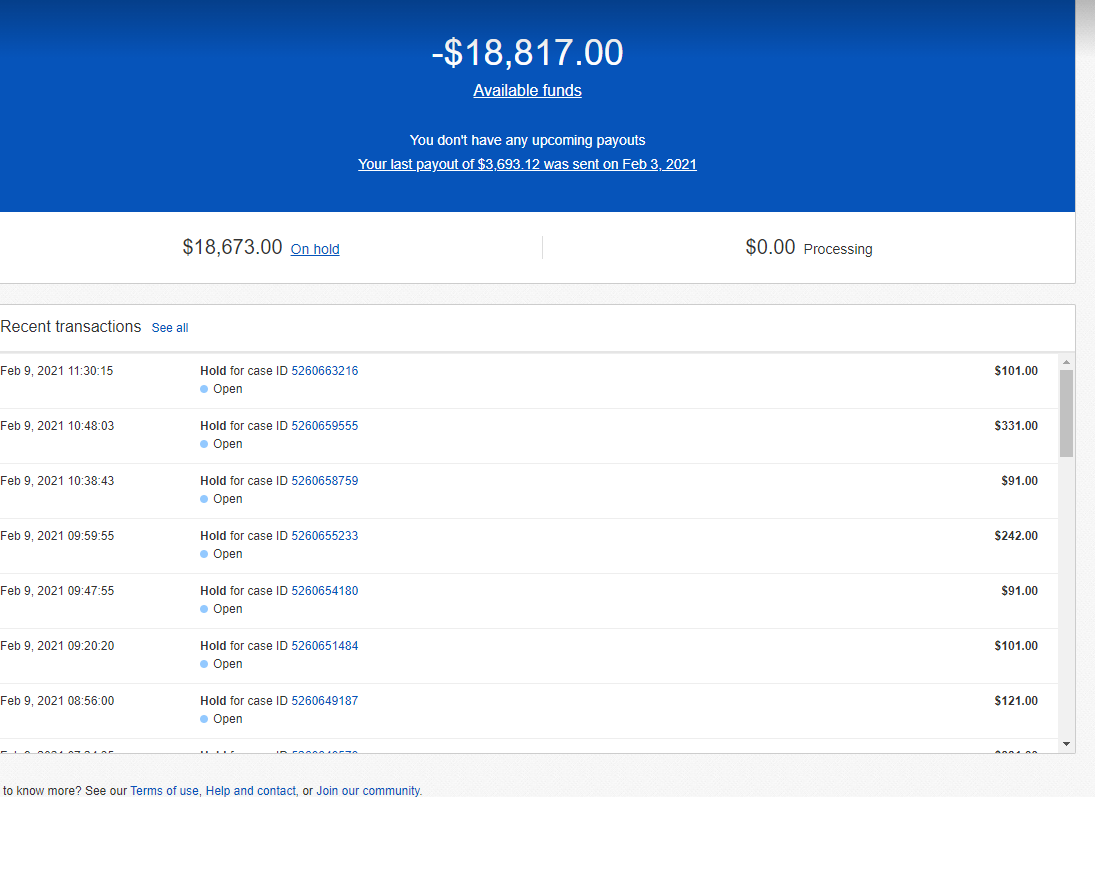
Task: Click the $101.00 amount for case 5260663216
Action: 1016,371
